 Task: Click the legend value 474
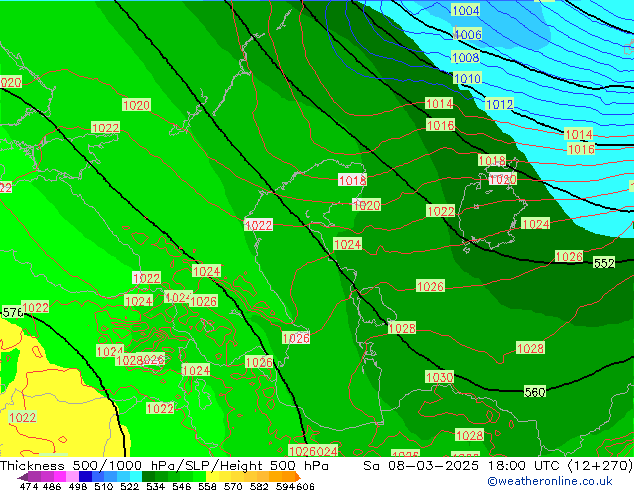[29, 486]
